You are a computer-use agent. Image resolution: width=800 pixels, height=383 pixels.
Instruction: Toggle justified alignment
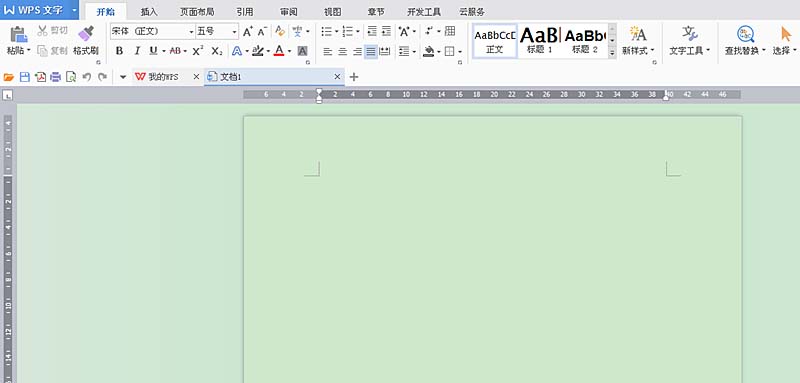pyautogui.click(x=371, y=51)
